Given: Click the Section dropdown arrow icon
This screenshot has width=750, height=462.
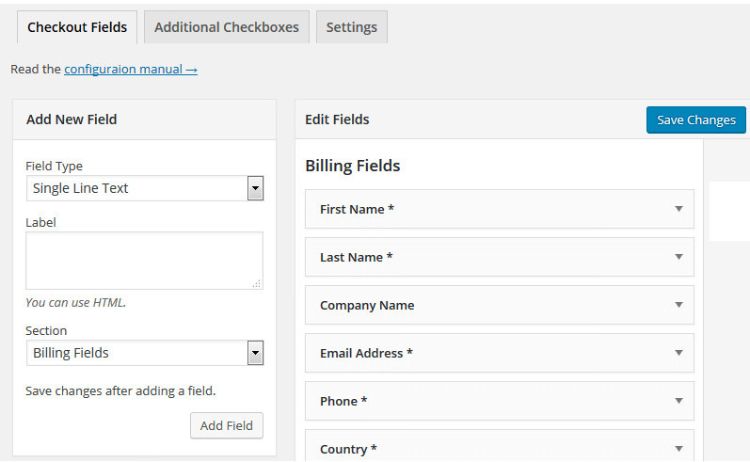Looking at the screenshot, I should (x=255, y=353).
